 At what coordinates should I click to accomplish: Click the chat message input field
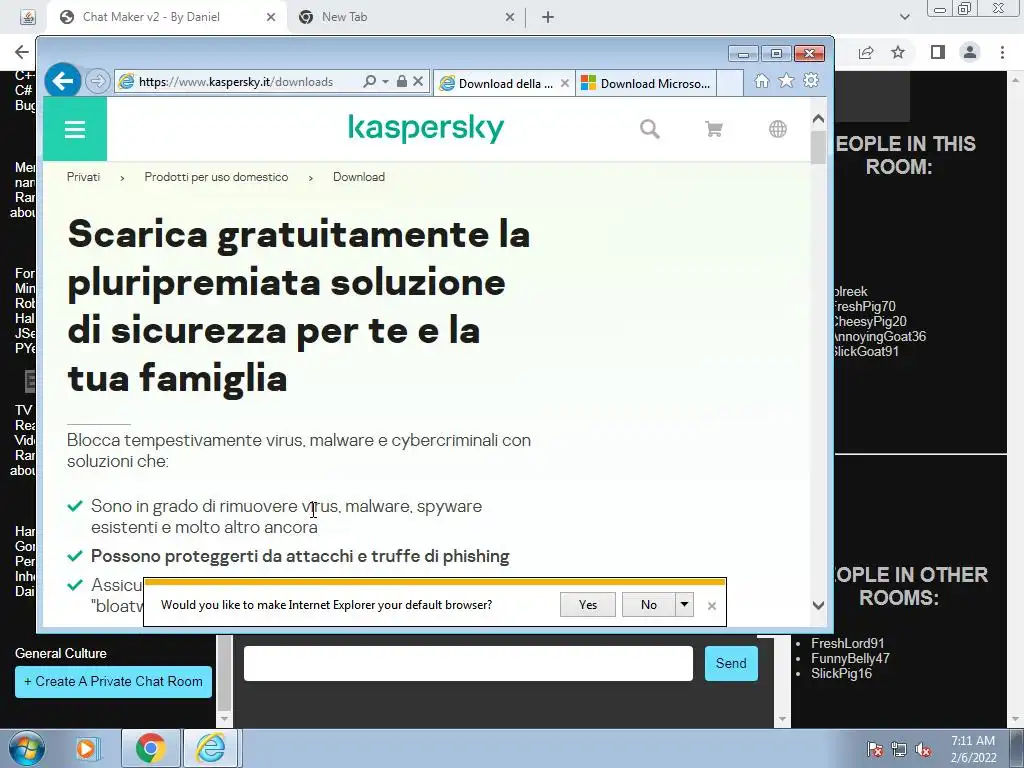[468, 664]
